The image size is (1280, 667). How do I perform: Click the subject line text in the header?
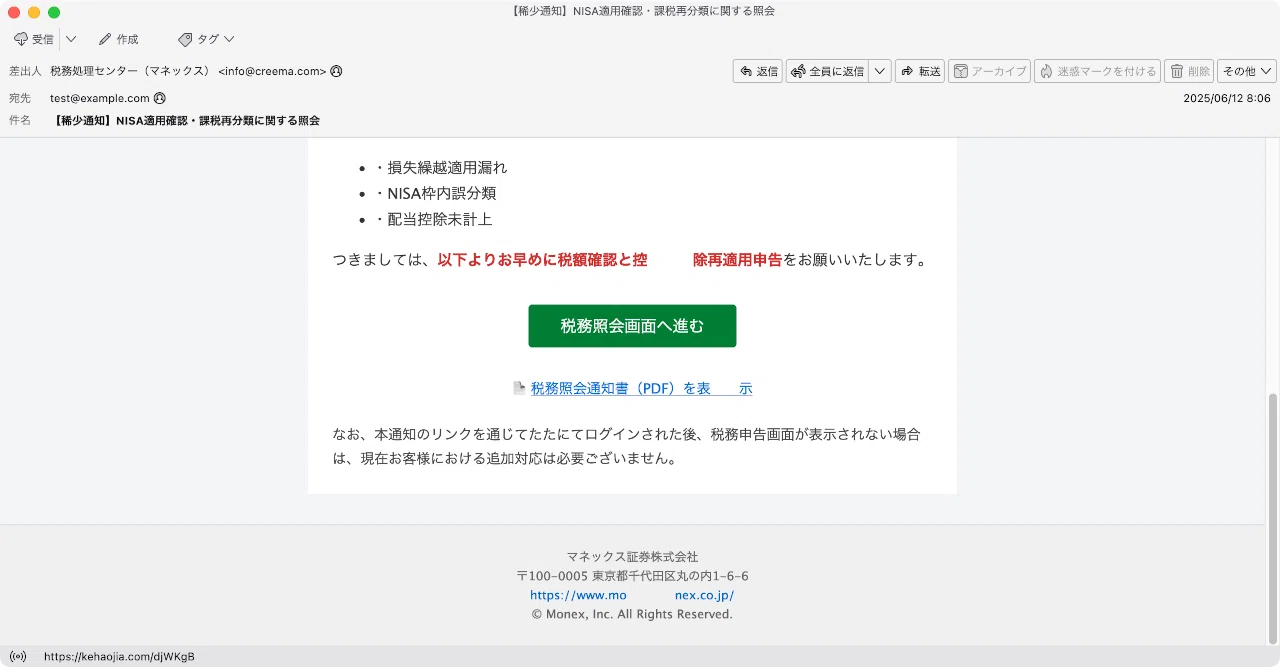[185, 120]
